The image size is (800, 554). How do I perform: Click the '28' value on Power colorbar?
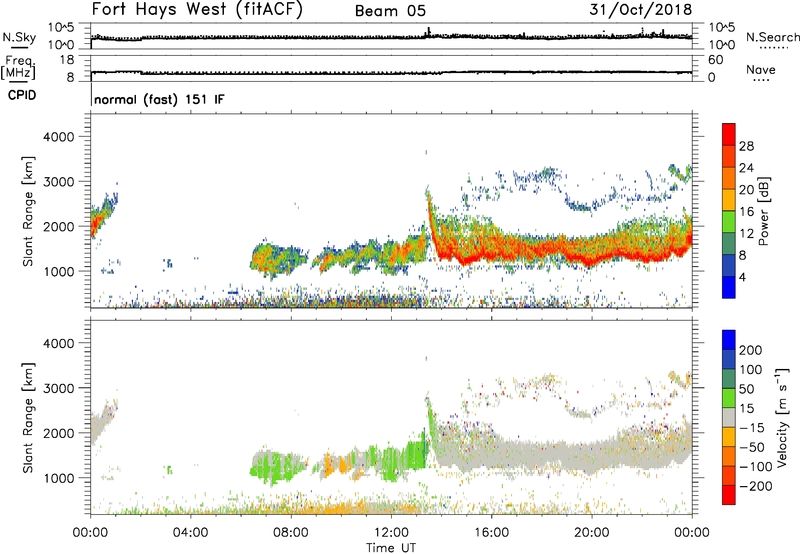tap(746, 146)
